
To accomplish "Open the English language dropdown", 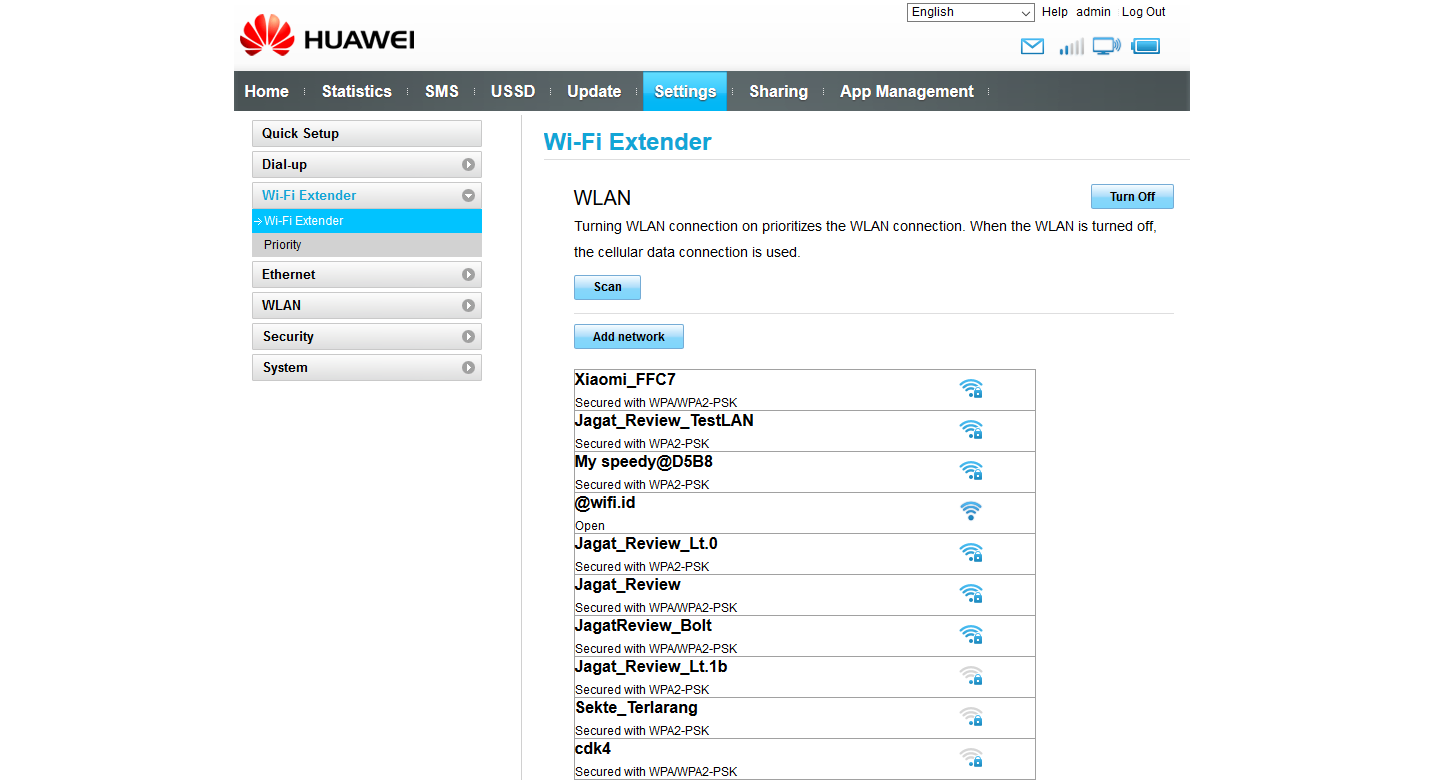I will click(x=970, y=12).
